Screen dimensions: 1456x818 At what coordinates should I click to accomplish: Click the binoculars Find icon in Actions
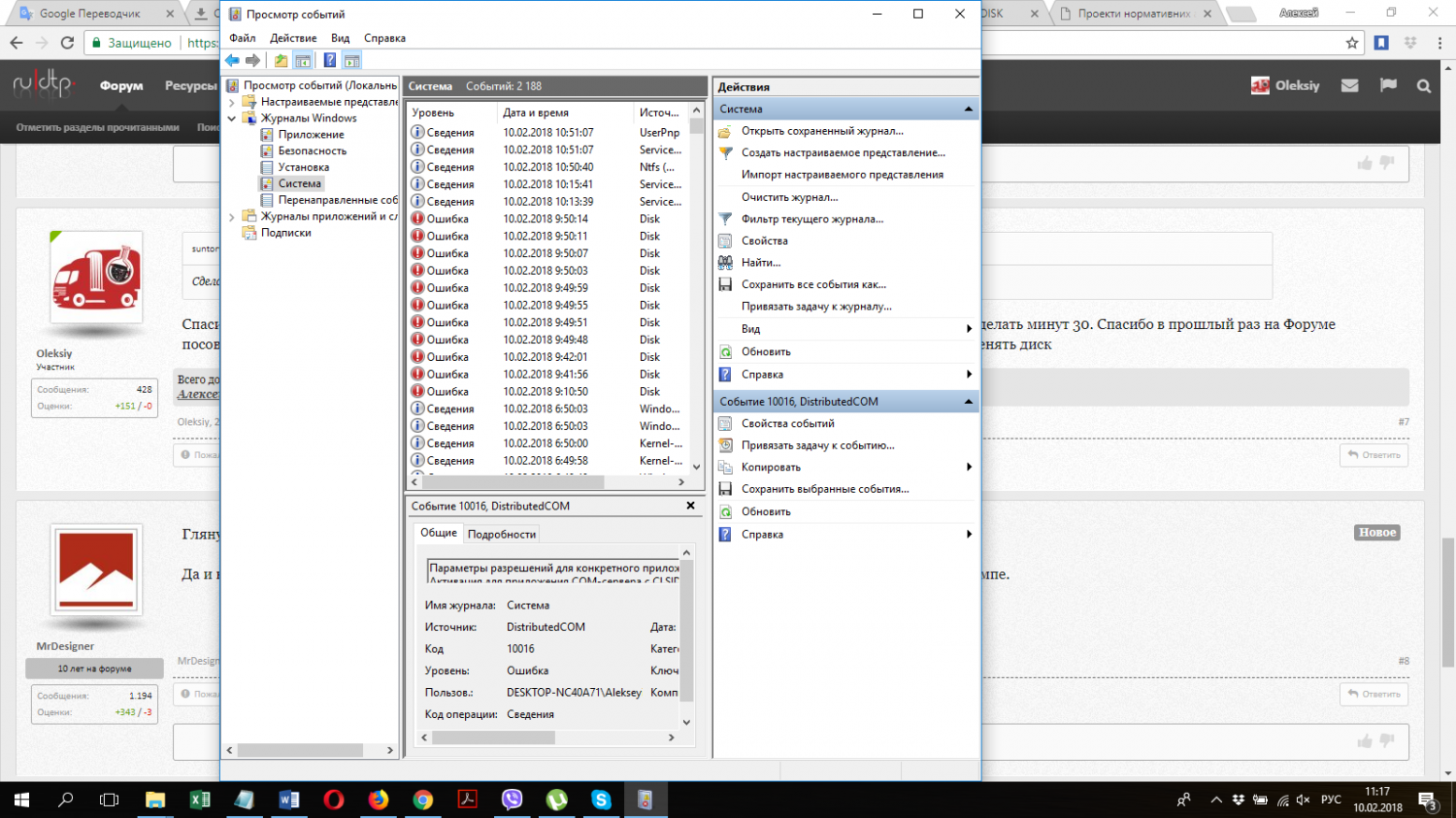click(x=725, y=263)
